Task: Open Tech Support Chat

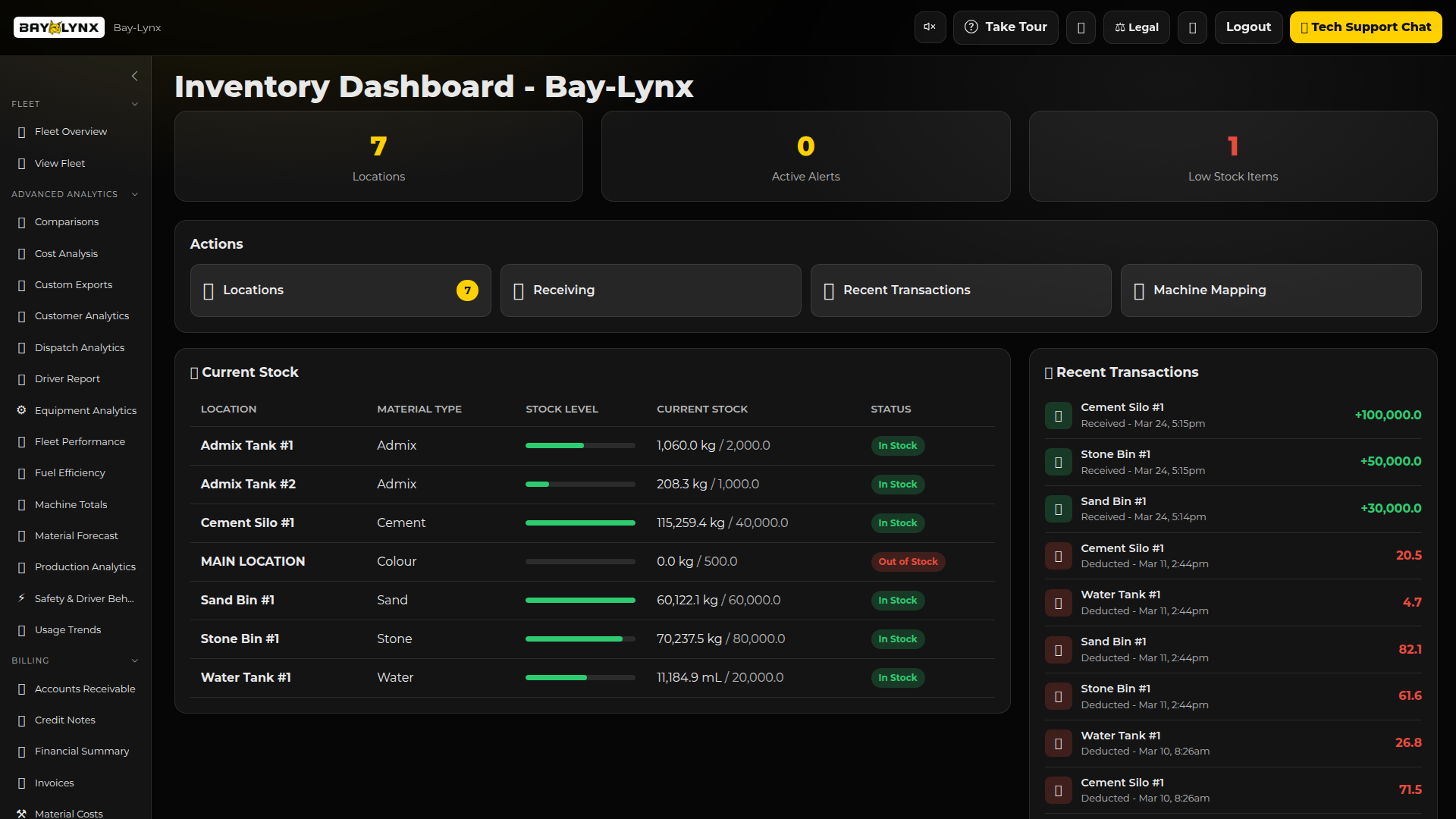Action: [1365, 27]
